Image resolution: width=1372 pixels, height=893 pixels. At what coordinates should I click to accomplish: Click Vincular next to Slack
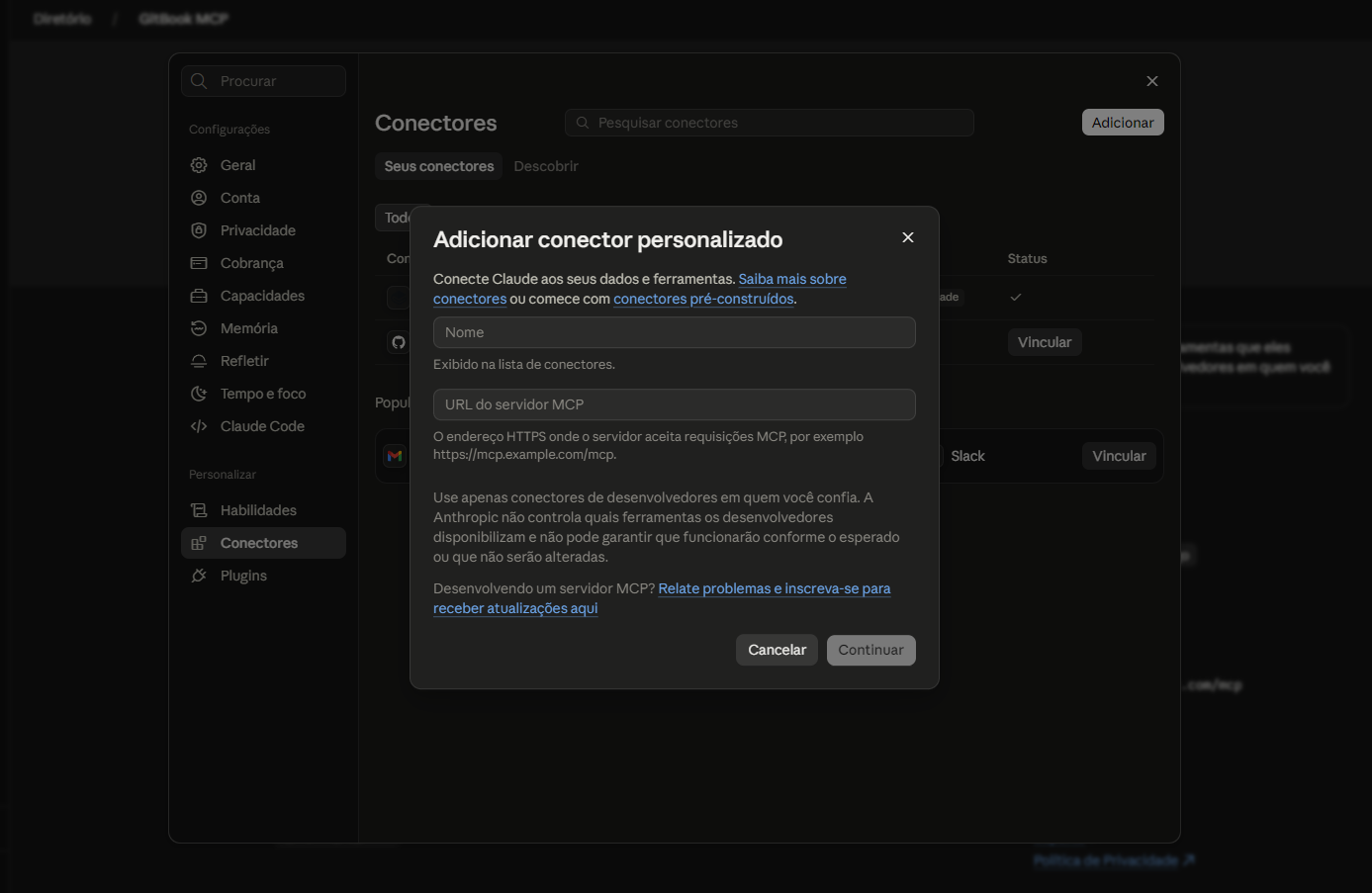(1119, 456)
